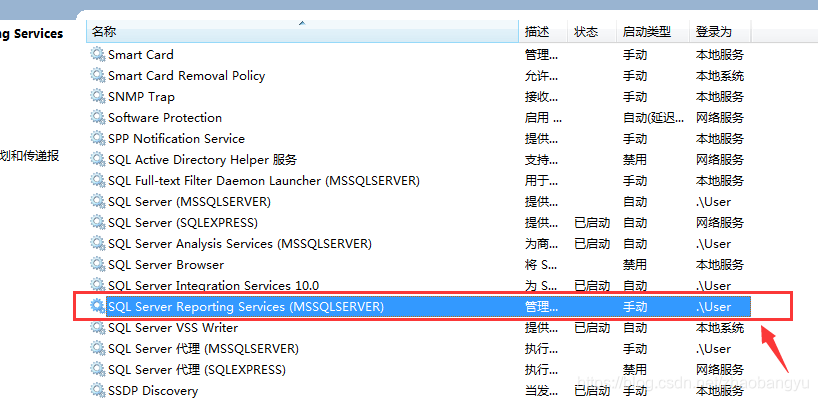
Task: Select the Software Protection service name
Action: click(x=165, y=118)
